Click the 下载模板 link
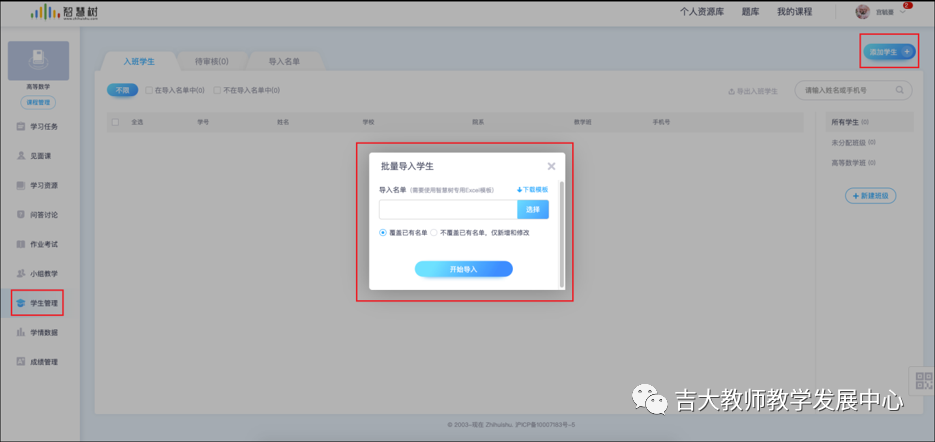Screen dimensions: 935x442 (x=532, y=190)
